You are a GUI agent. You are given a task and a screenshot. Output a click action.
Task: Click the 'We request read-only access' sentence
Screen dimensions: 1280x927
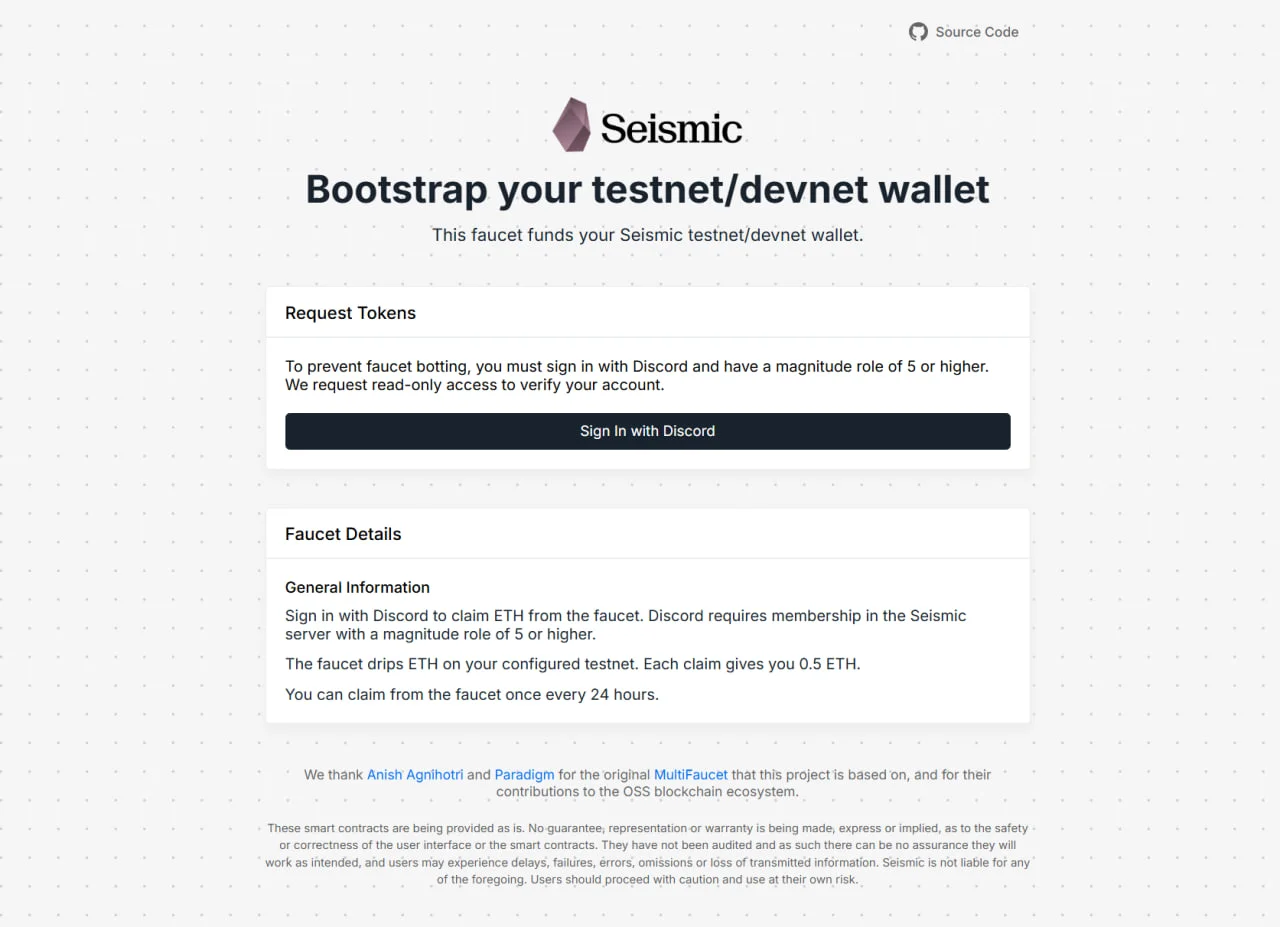(x=475, y=385)
